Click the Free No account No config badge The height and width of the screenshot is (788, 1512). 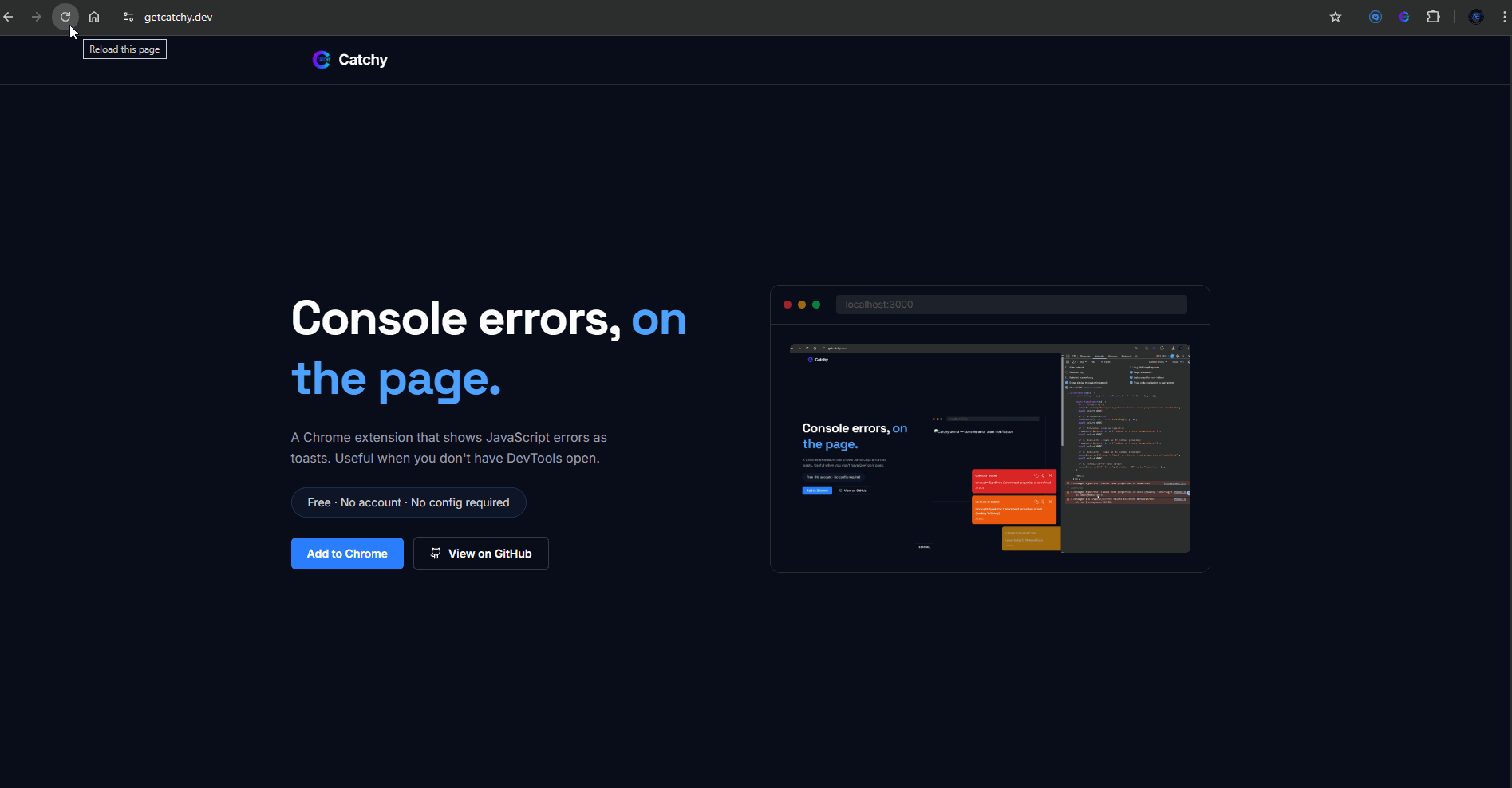coord(408,502)
